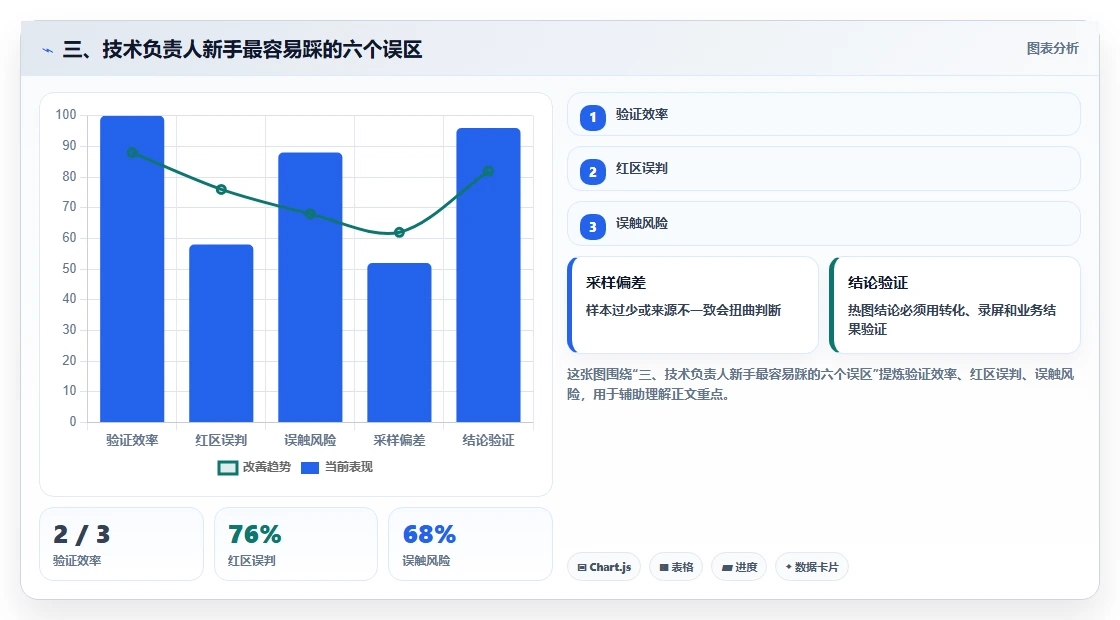Click the y-axis value 100

point(66,115)
